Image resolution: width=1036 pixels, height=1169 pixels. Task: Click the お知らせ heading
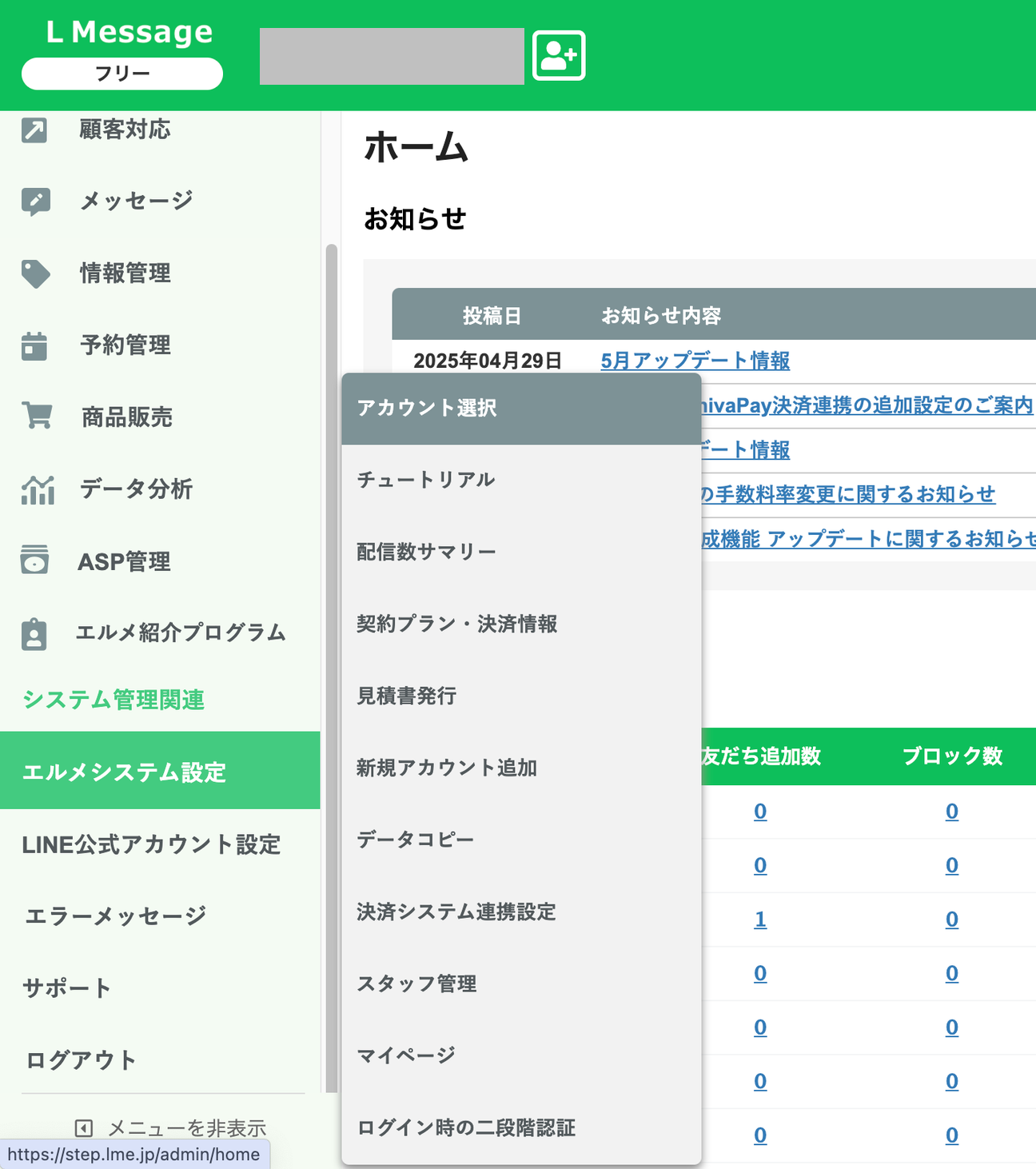tap(415, 218)
